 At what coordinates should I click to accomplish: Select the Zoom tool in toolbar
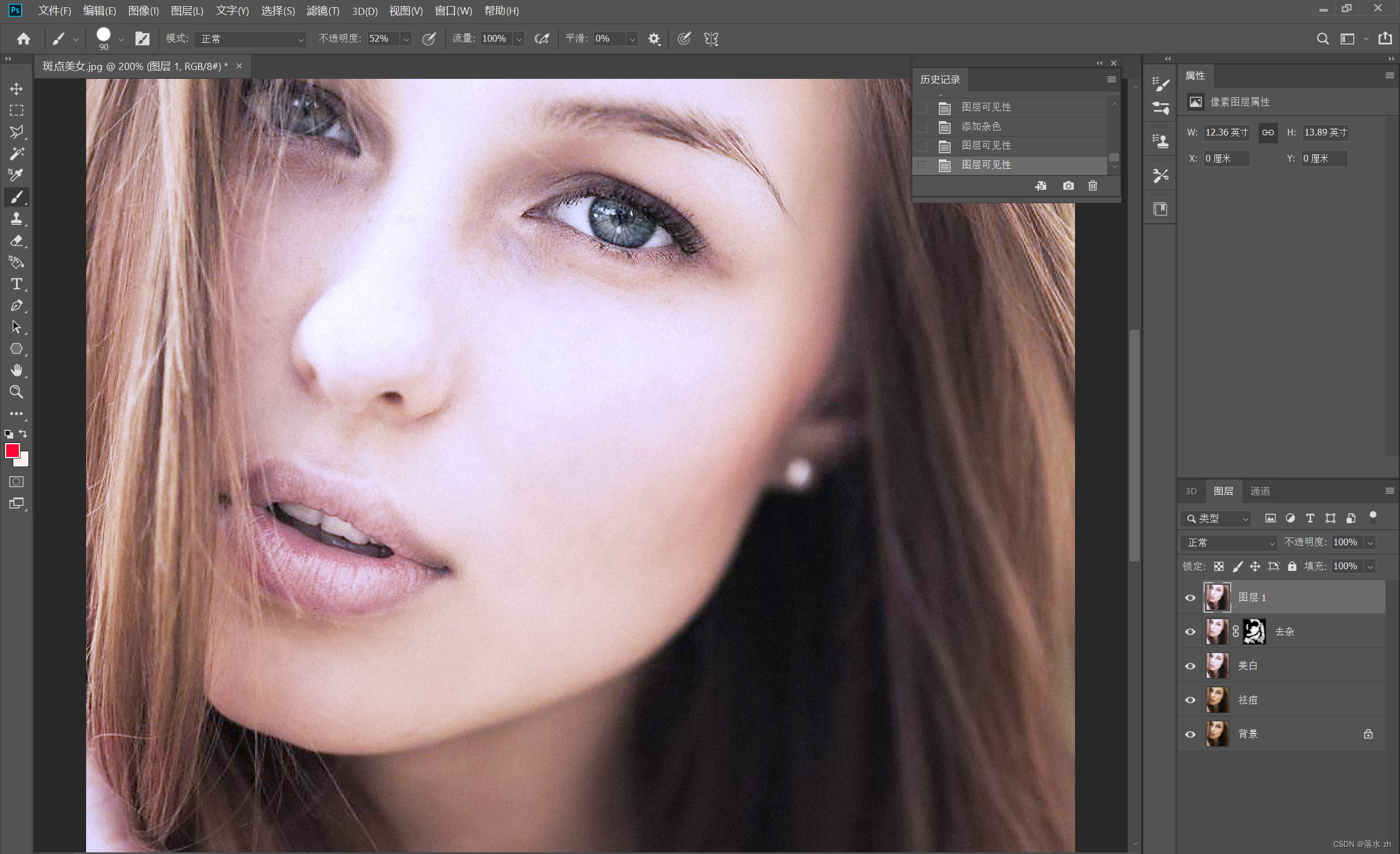click(17, 392)
